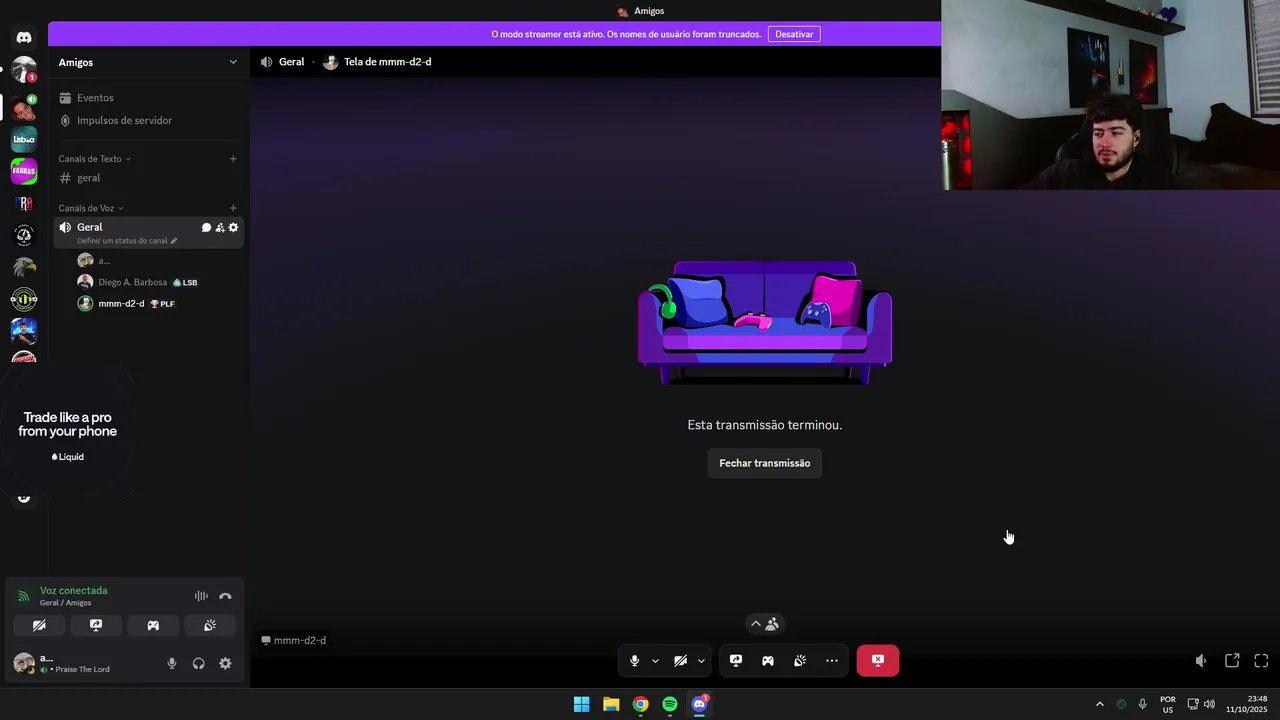Open more options ellipsis menu

pyautogui.click(x=832, y=661)
